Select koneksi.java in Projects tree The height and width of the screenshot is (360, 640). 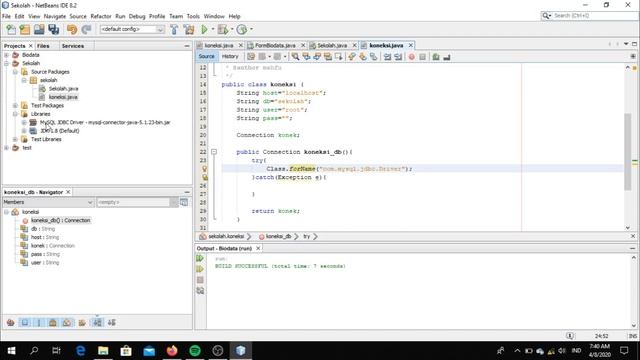coord(63,97)
